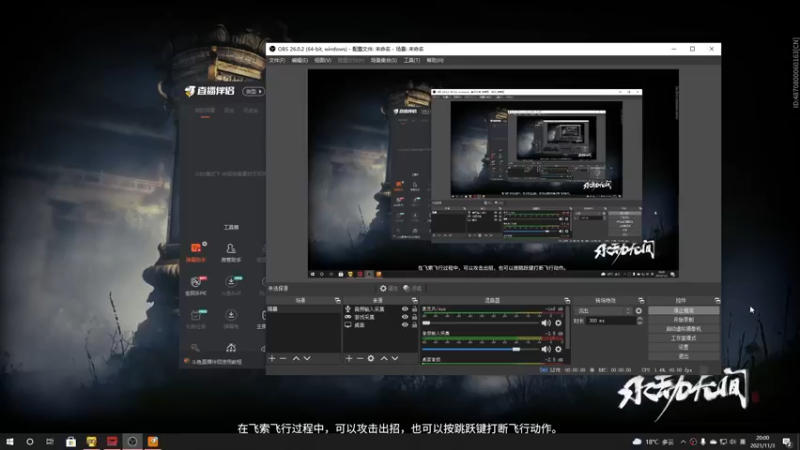Open Task View on taskbar
This screenshot has width=800, height=450.
[x=49, y=442]
